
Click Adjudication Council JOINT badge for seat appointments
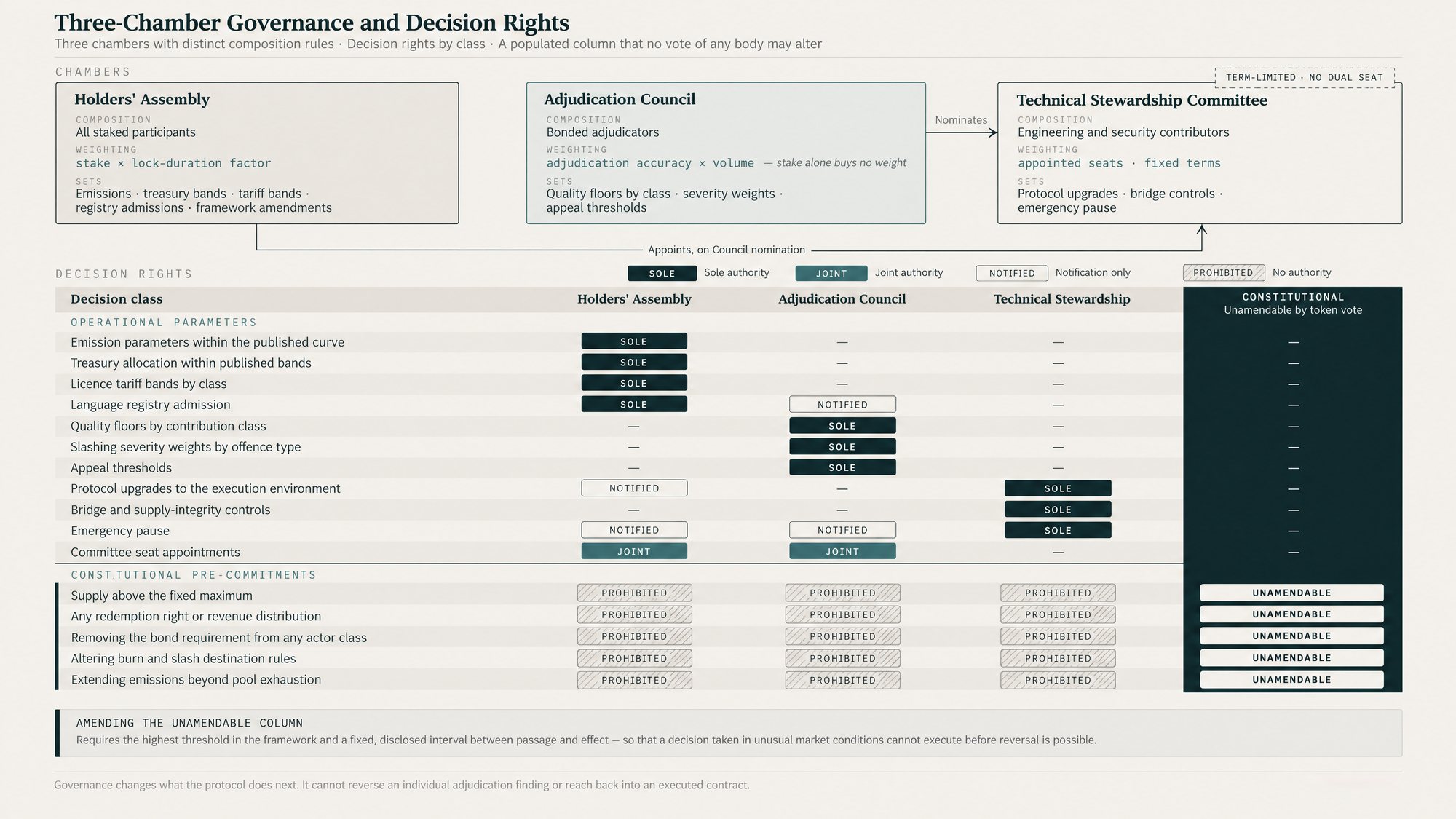pyautogui.click(x=842, y=552)
